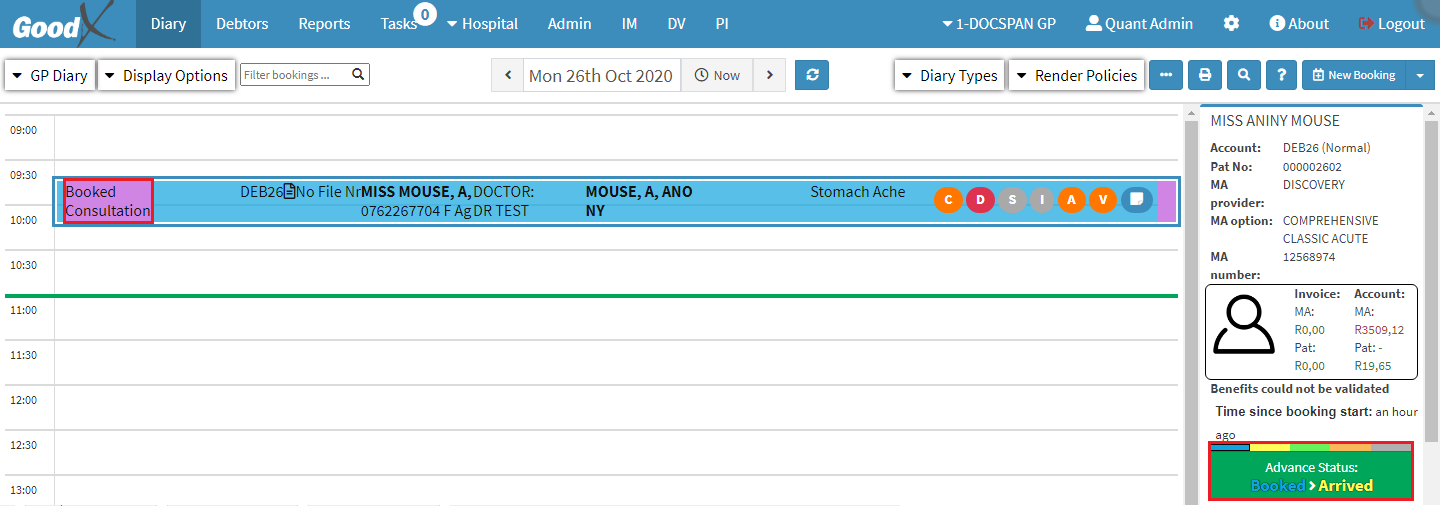Expand the Render Policies dropdown

[x=1075, y=75]
